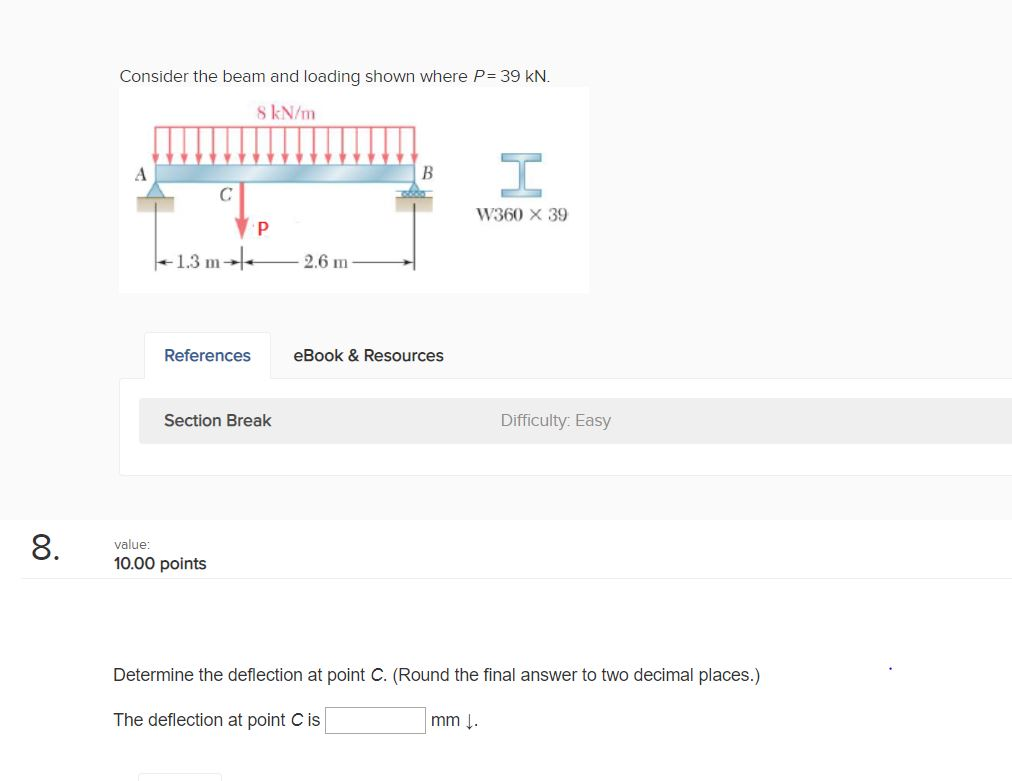This screenshot has width=1012, height=781.
Task: Click the 1.3 m dimension marker
Action: (x=196, y=261)
